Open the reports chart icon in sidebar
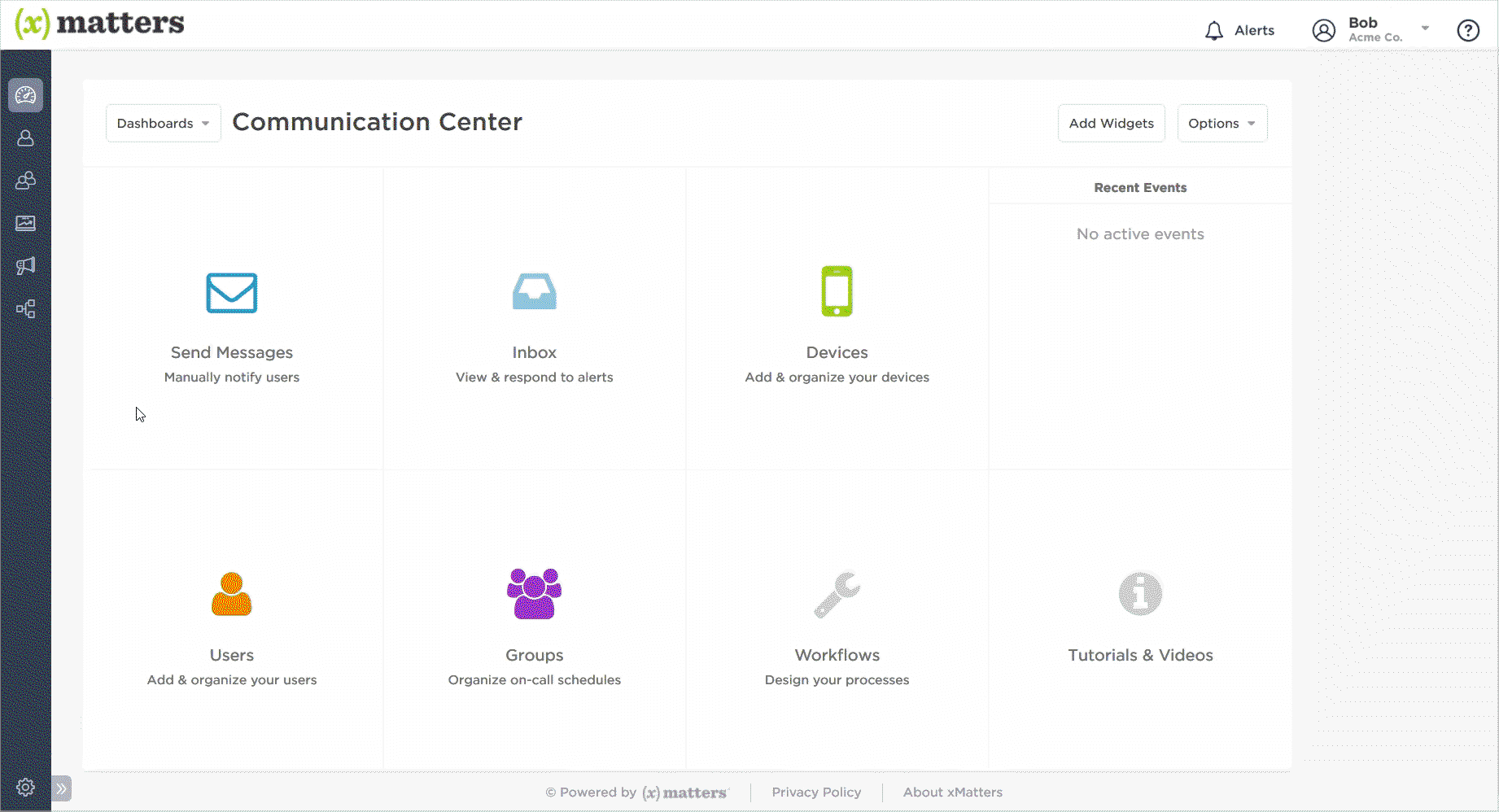1499x812 pixels. click(25, 223)
